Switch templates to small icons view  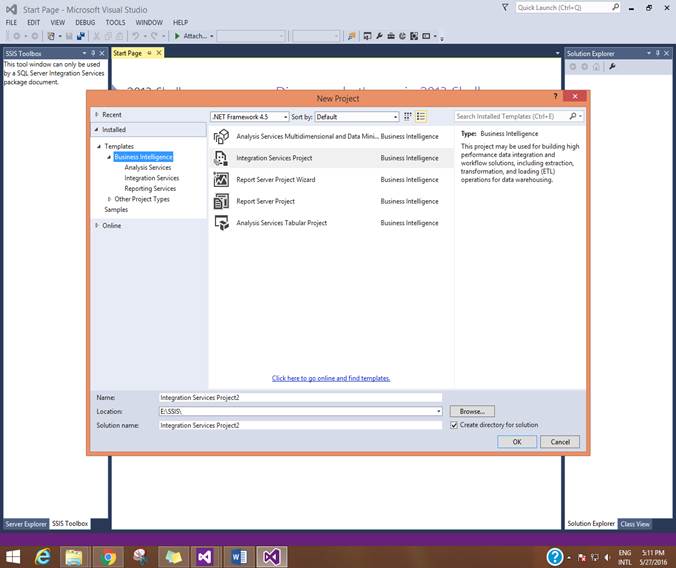pyautogui.click(x=408, y=117)
